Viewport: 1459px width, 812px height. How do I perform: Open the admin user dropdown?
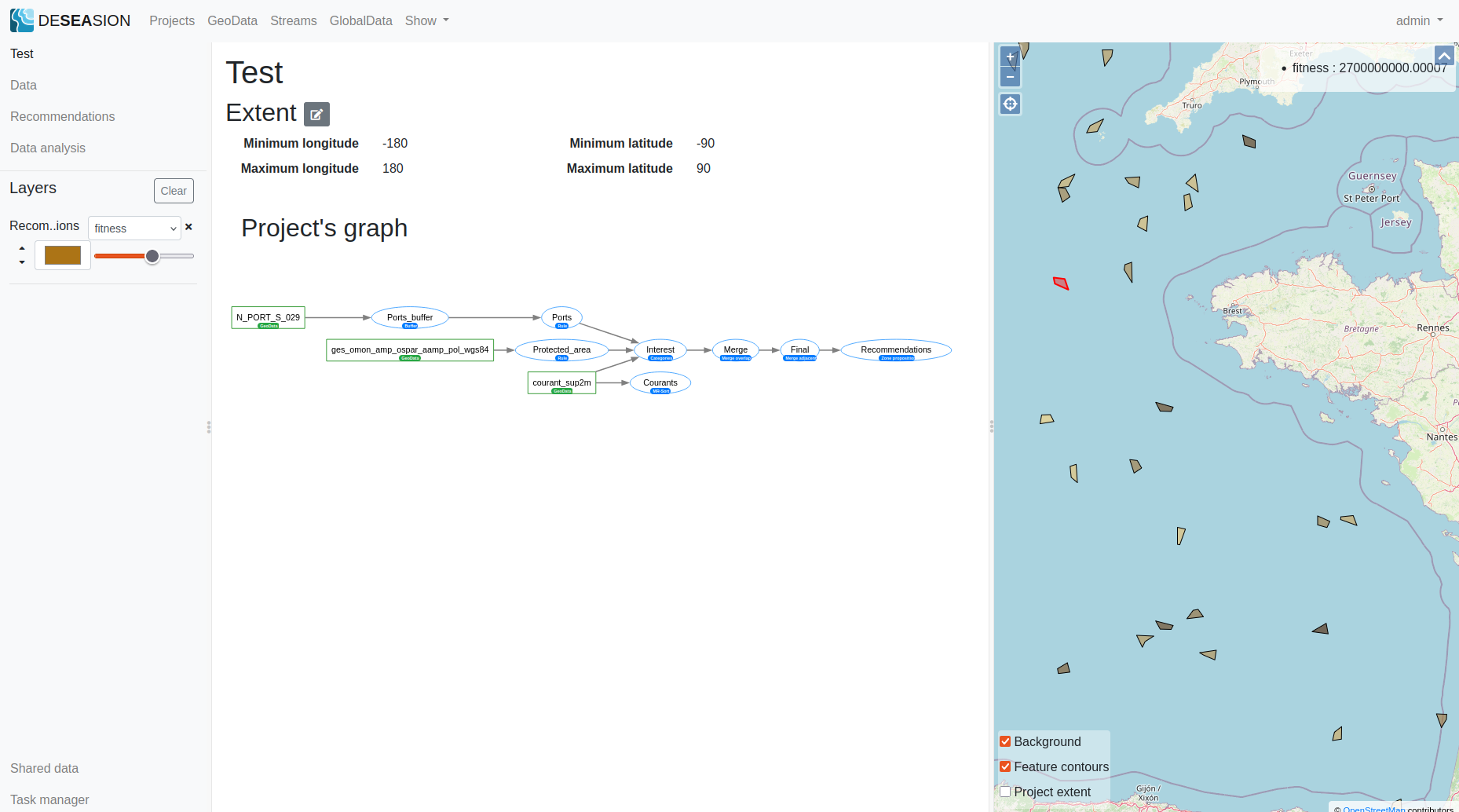click(1418, 20)
